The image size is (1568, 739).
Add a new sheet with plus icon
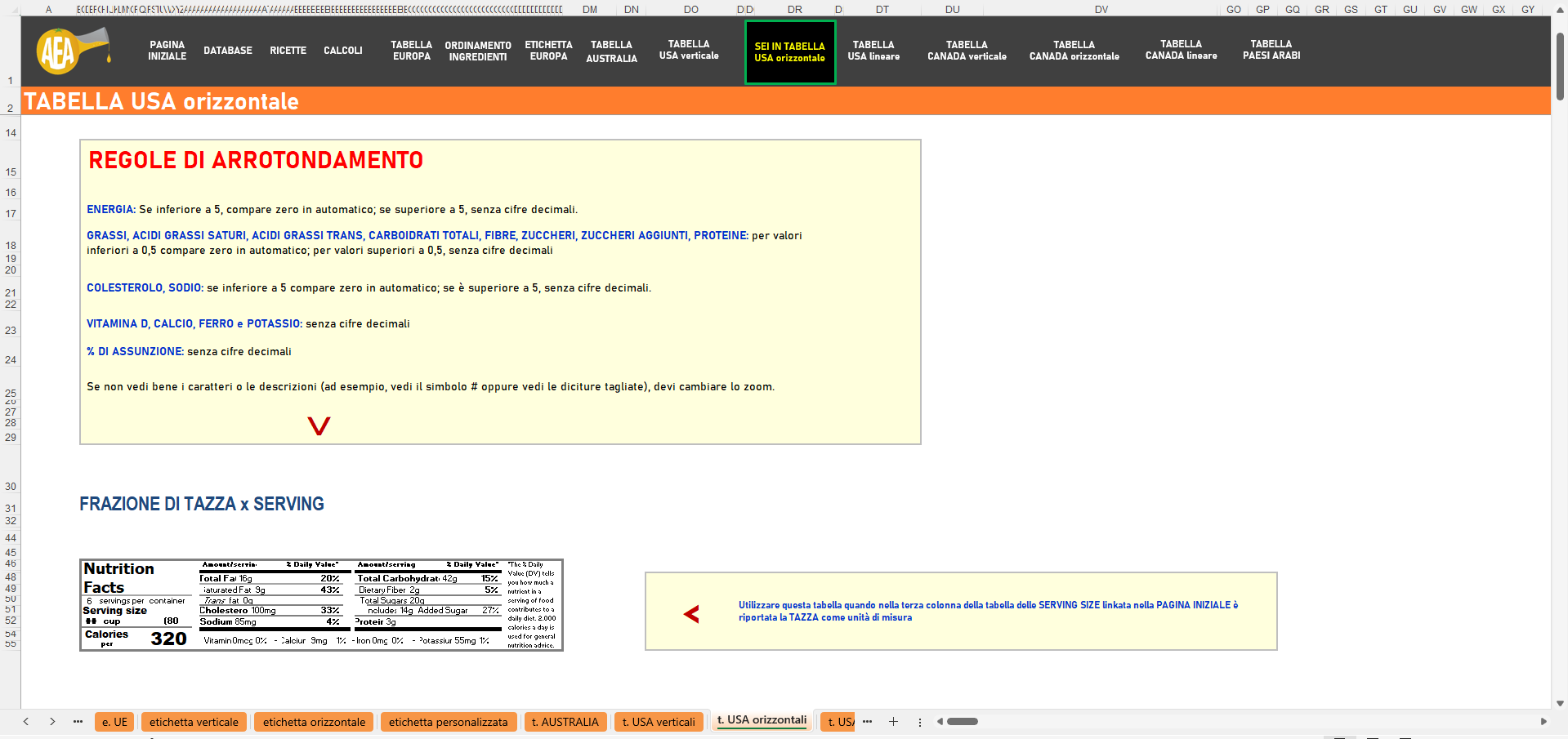click(893, 721)
